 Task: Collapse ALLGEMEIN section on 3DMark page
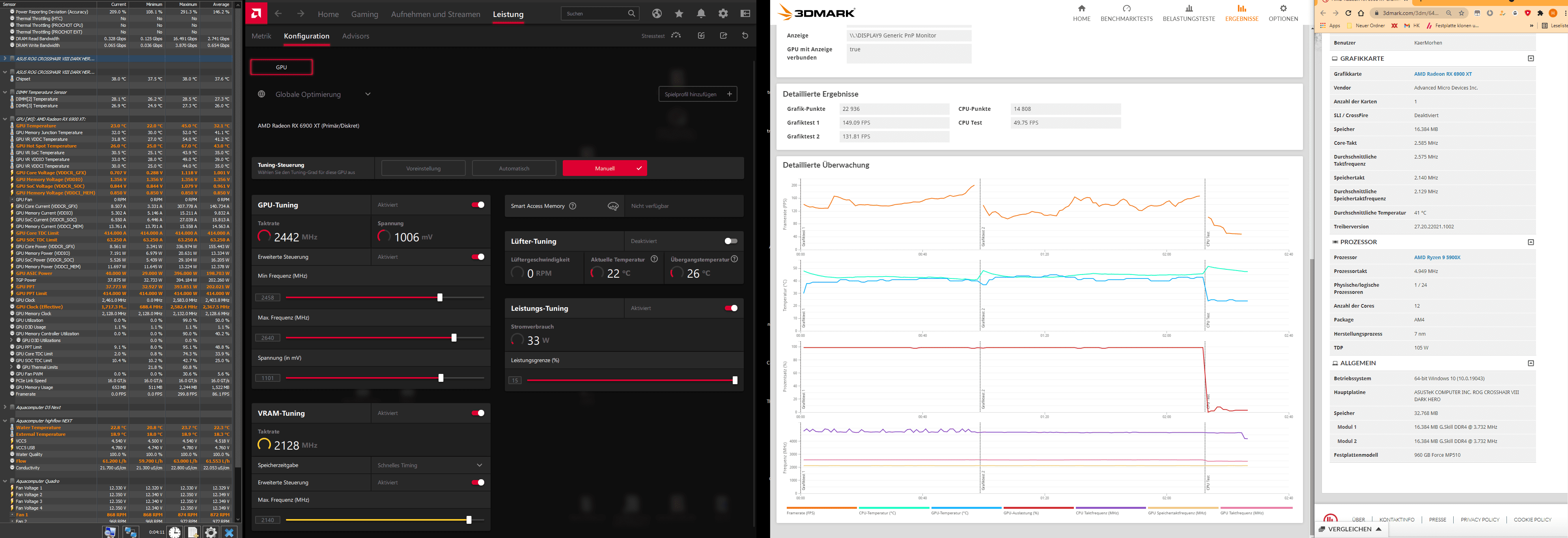point(1531,363)
